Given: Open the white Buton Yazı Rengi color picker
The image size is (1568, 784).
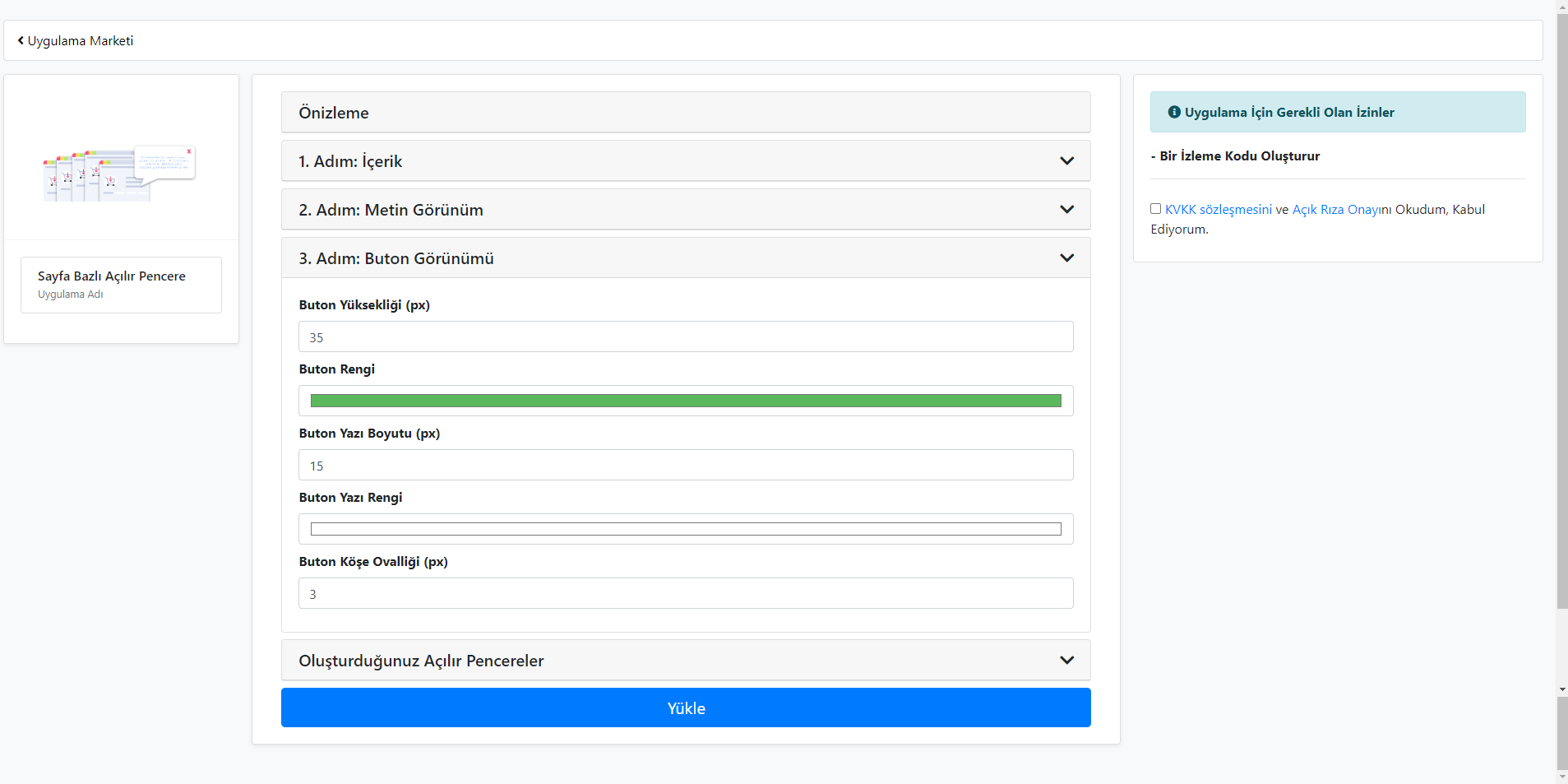Looking at the screenshot, I should [x=686, y=529].
